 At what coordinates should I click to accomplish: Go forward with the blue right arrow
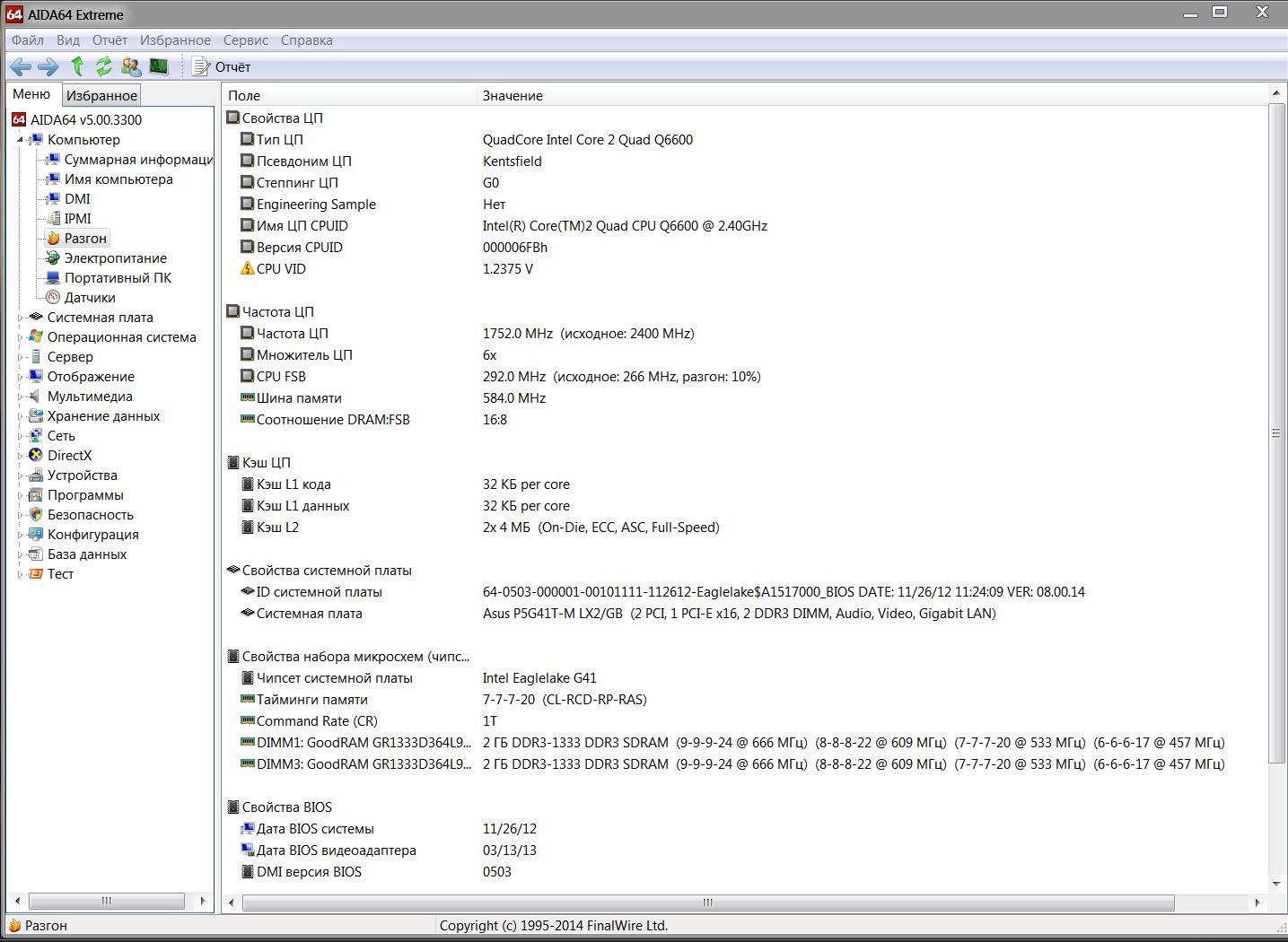coord(48,66)
